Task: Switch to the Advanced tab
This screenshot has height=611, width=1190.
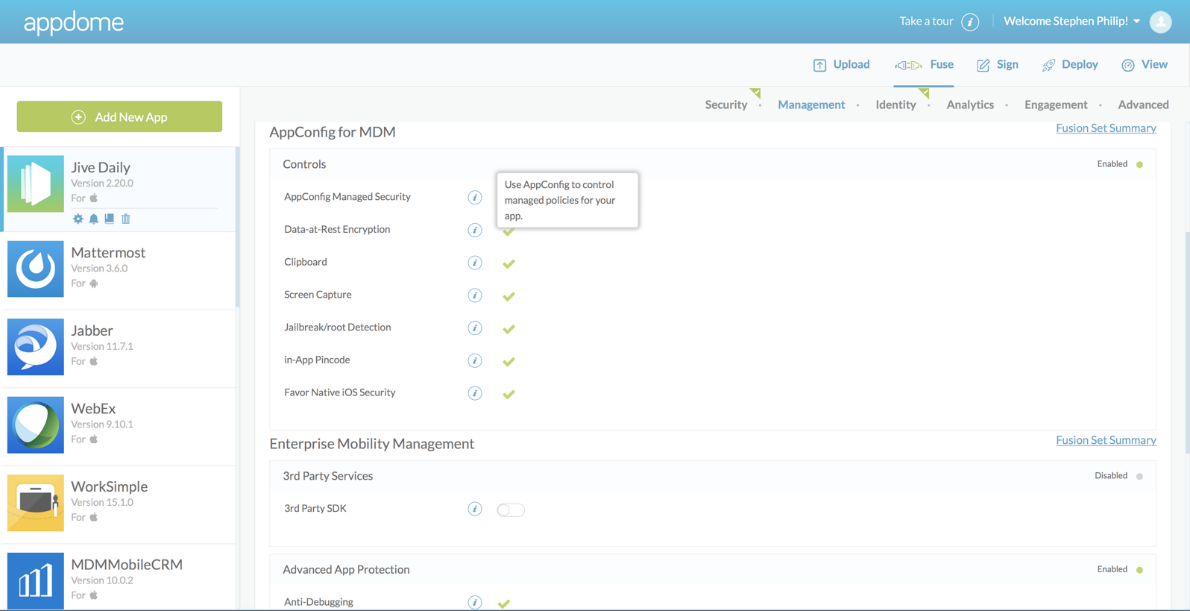Action: pos(1143,105)
